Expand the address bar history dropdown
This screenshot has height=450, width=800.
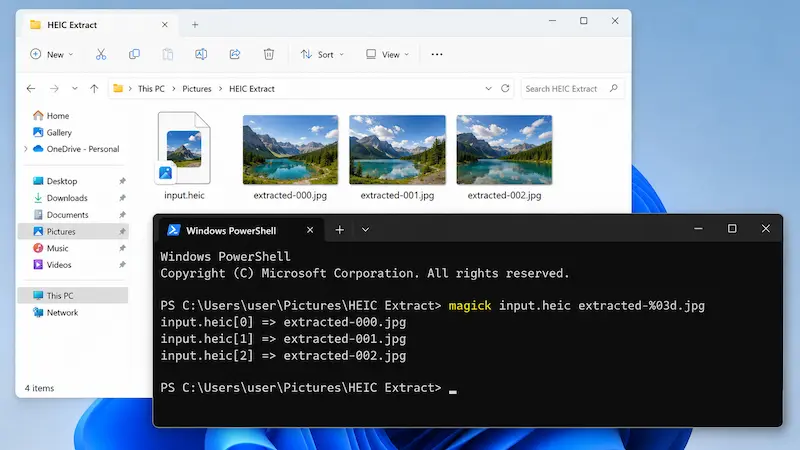(x=488, y=88)
